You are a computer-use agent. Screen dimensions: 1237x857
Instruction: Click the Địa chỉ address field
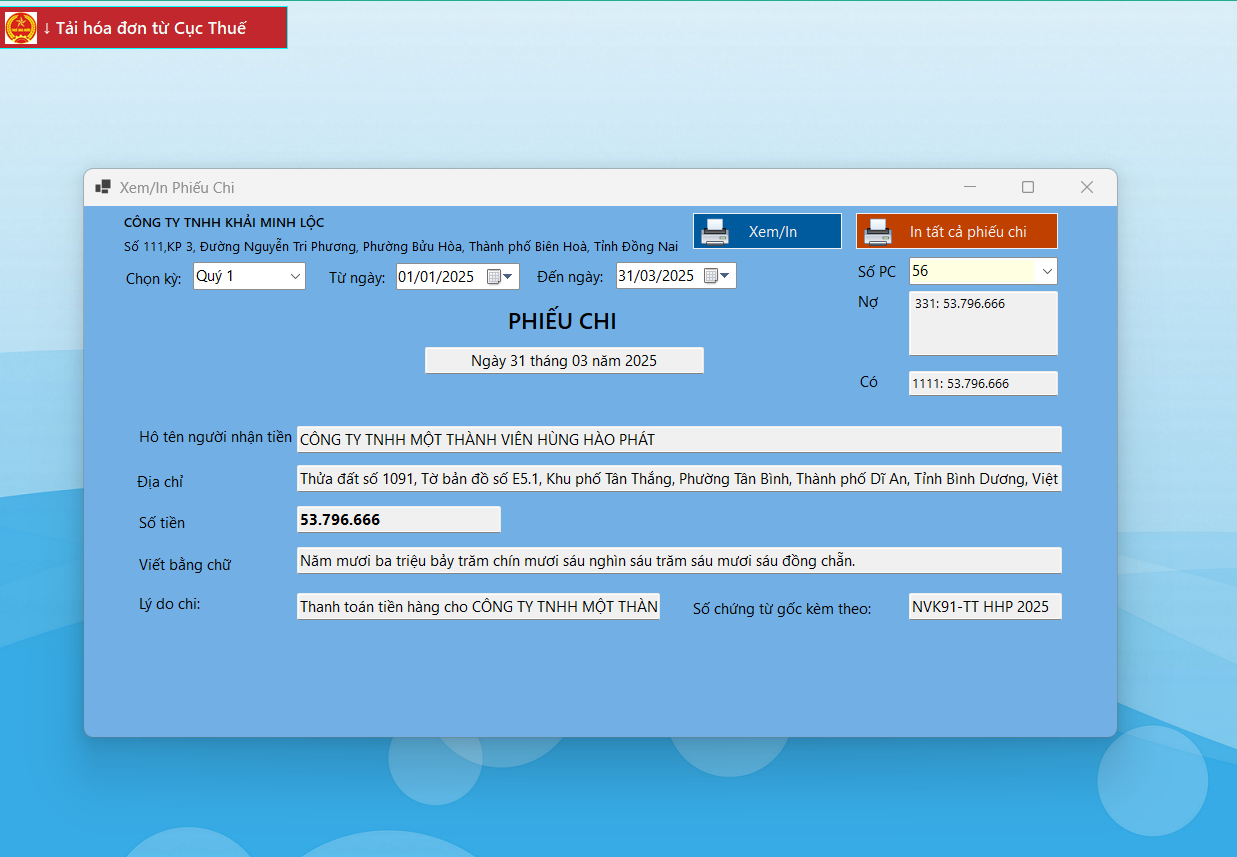coord(679,479)
